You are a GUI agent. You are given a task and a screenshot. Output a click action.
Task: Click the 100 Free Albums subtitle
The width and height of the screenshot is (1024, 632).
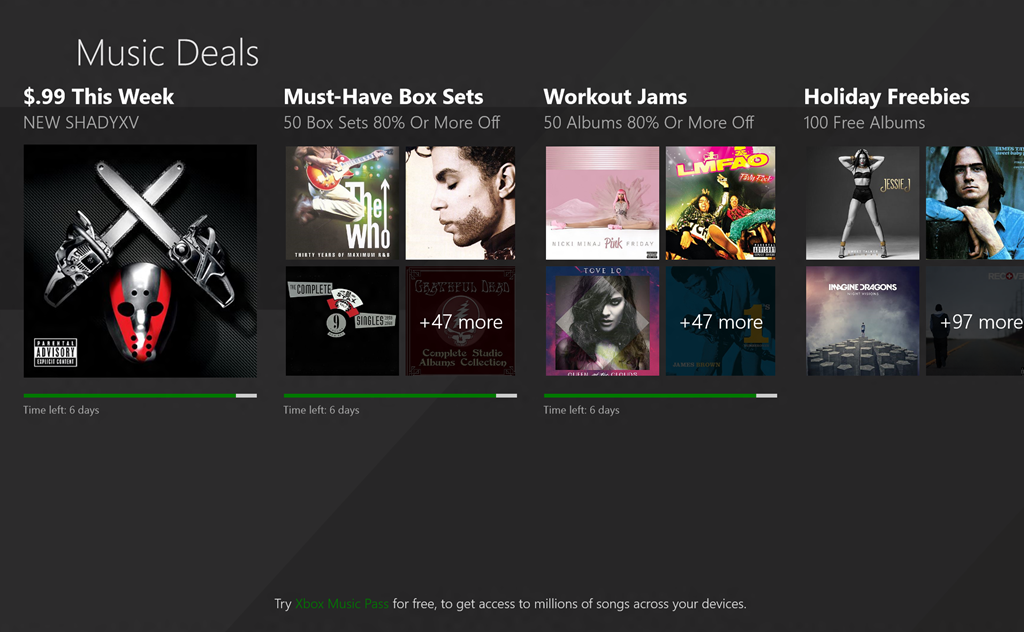pos(864,123)
